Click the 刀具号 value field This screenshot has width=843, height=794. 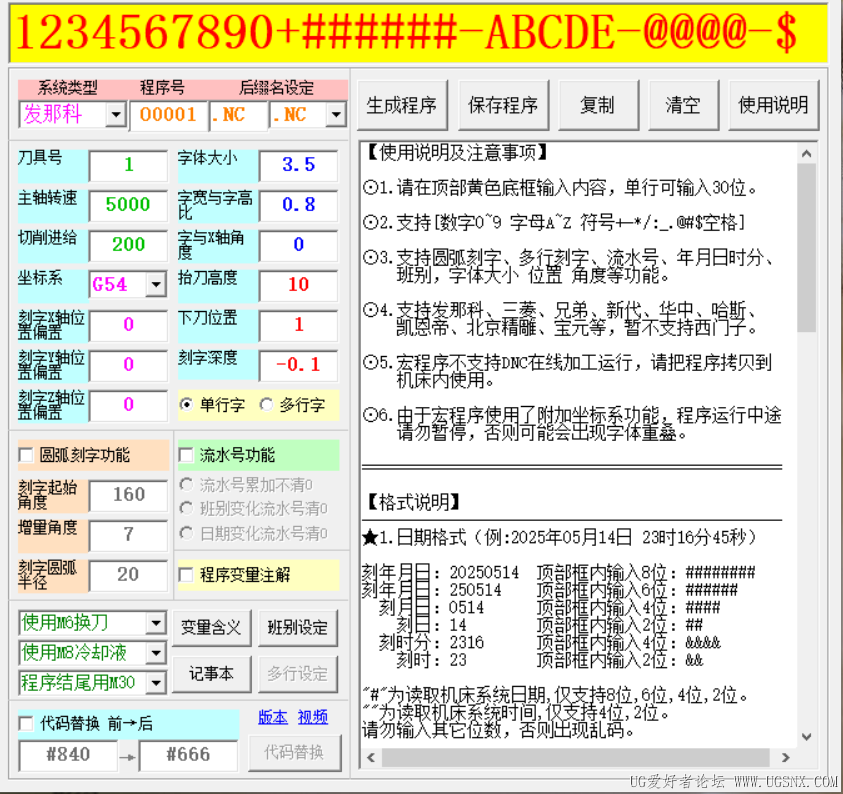pyautogui.click(x=128, y=165)
